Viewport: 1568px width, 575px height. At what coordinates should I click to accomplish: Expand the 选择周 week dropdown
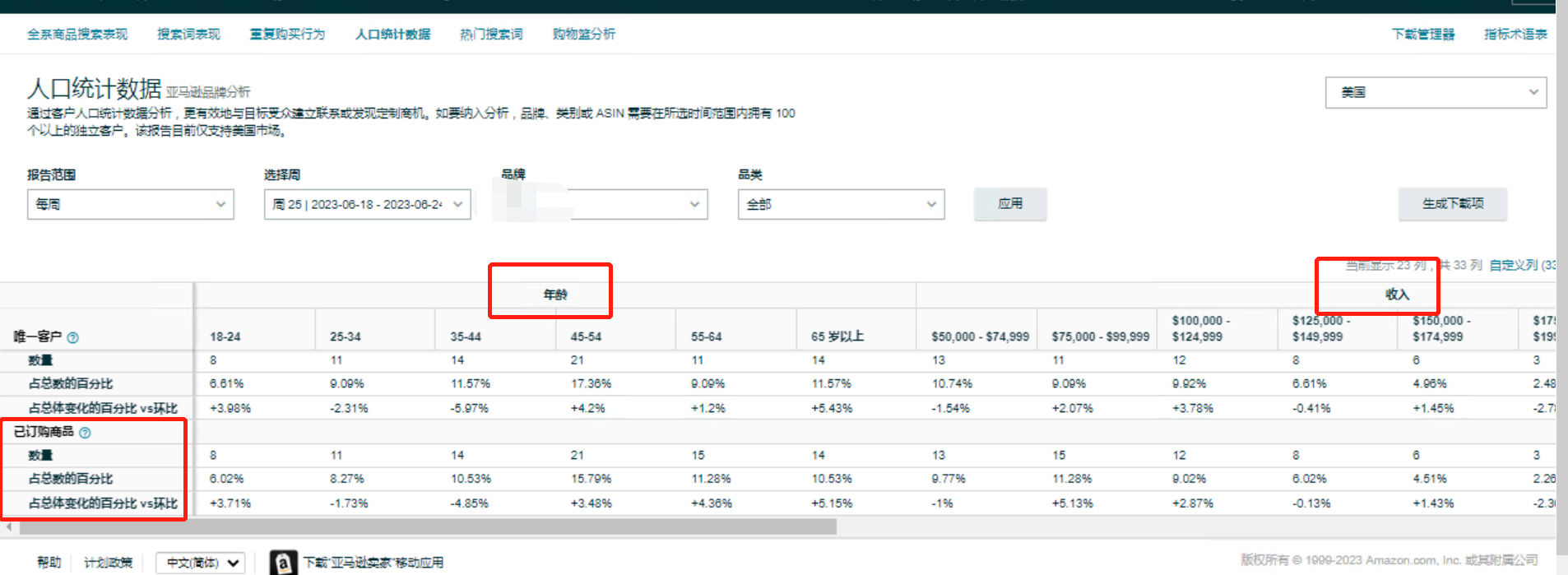(368, 204)
